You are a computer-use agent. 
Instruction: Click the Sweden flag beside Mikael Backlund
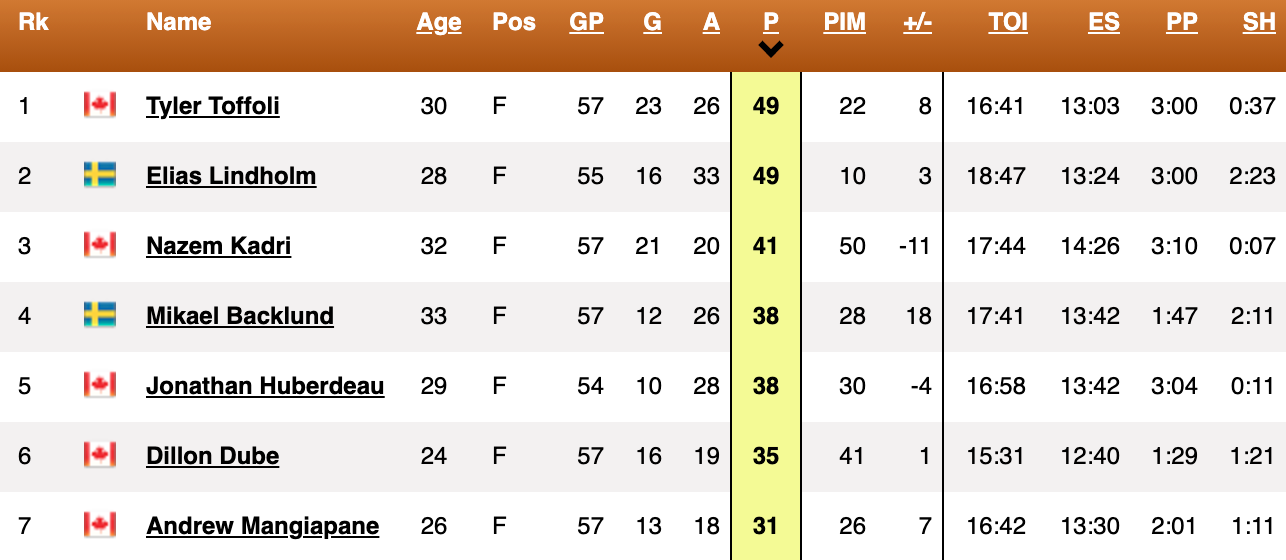pyautogui.click(x=100, y=316)
